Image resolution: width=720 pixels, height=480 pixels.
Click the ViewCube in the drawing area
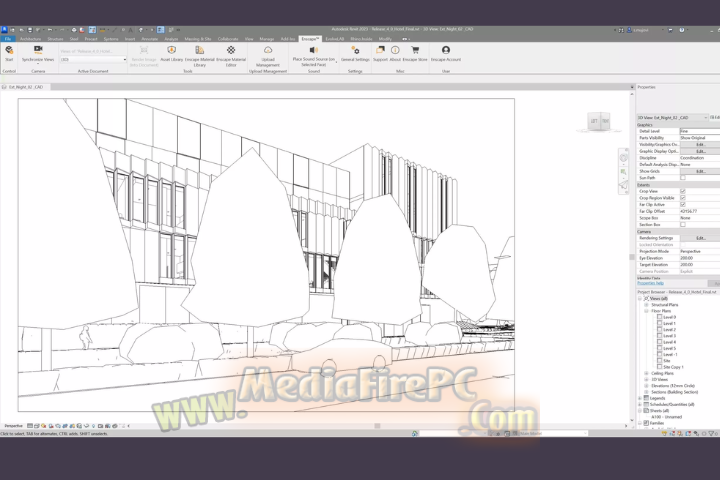(x=599, y=121)
